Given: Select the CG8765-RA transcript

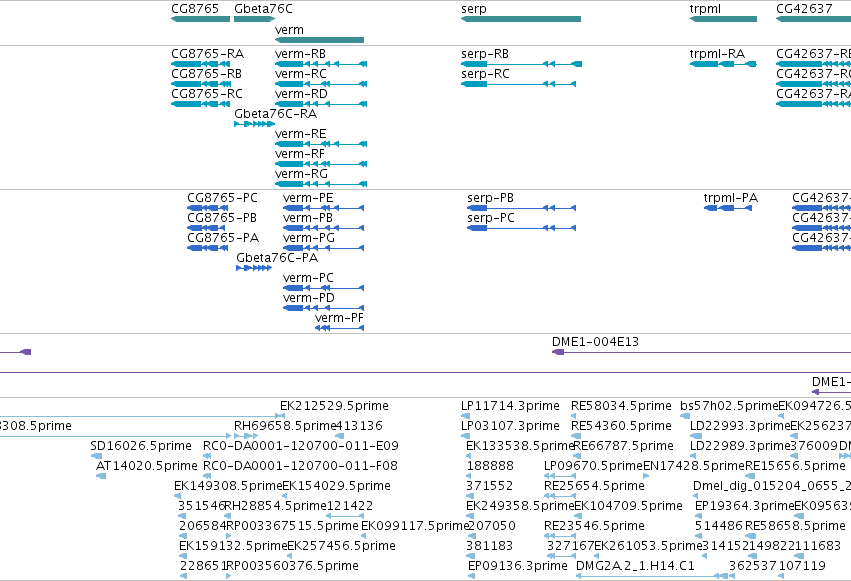Looking at the screenshot, I should click(x=201, y=64).
